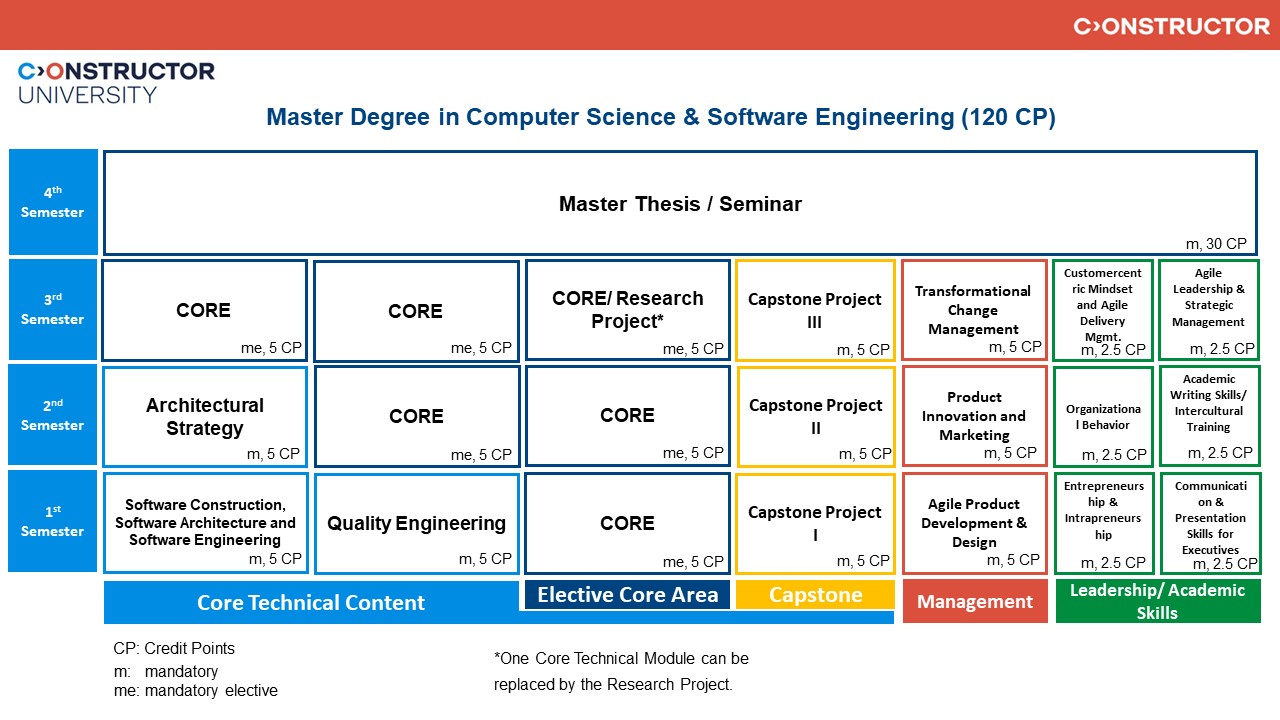Click 'm, 2.5 CP' under Agile Leadership box

pyautogui.click(x=1222, y=349)
